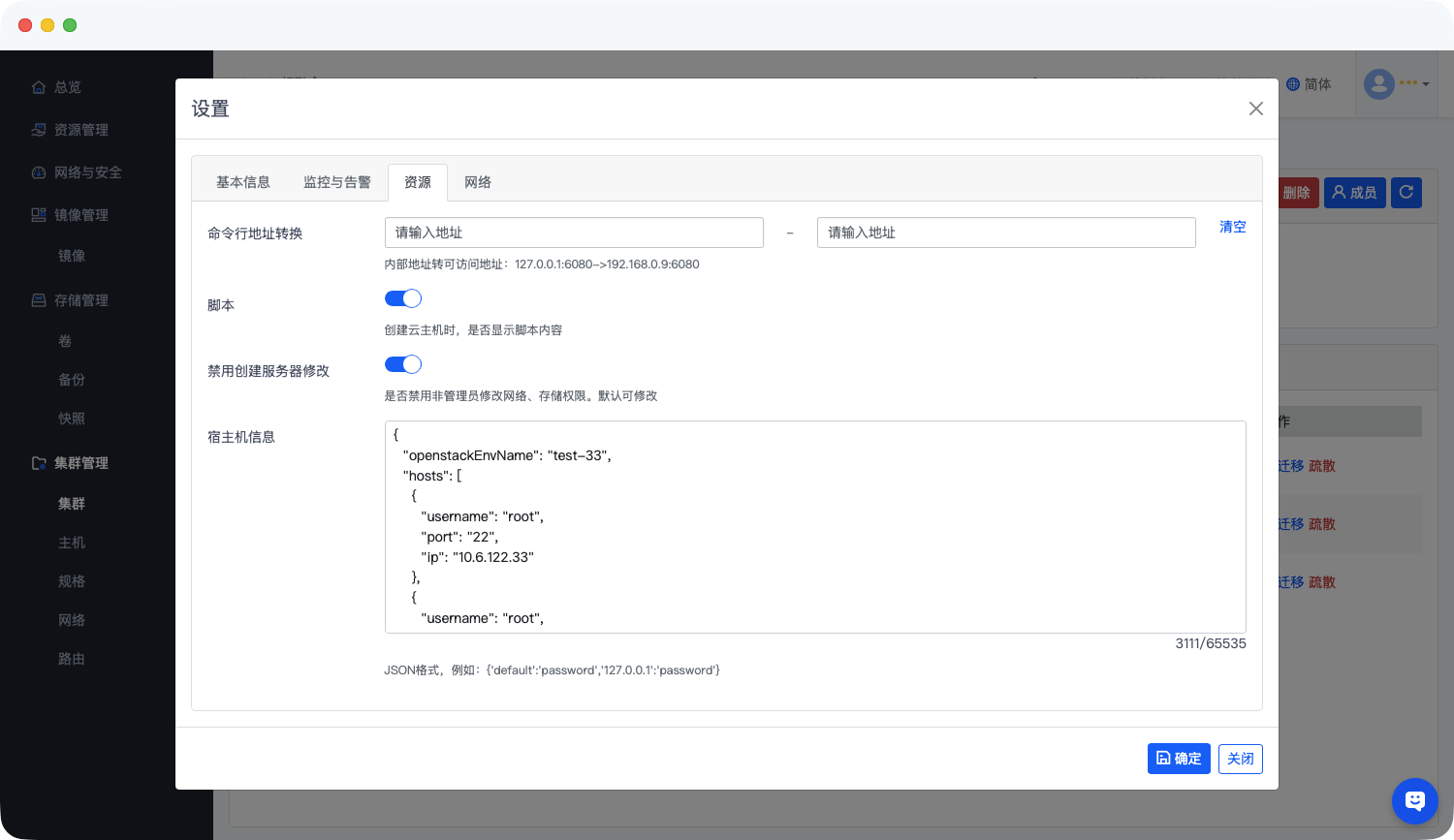1454x840 pixels.
Task: Click the Resource Management sidebar icon
Action: [39, 130]
